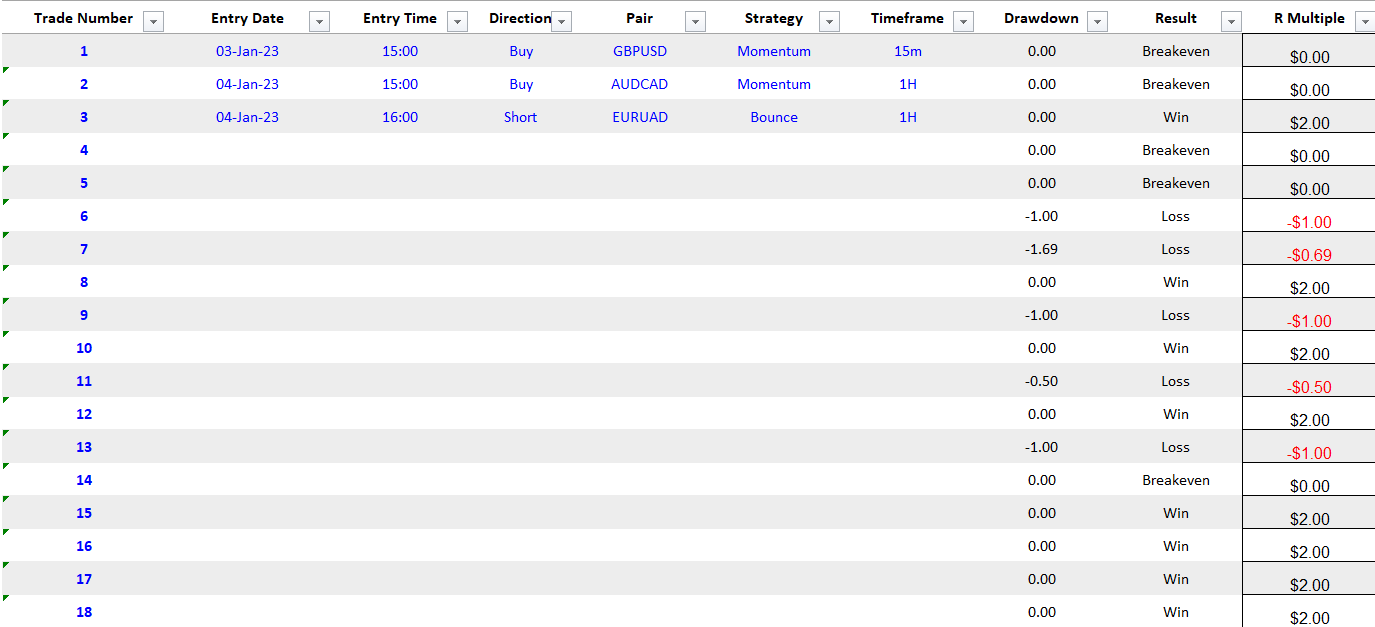Click the EURUAD pair cell
This screenshot has height=627, width=1375.
click(639, 117)
